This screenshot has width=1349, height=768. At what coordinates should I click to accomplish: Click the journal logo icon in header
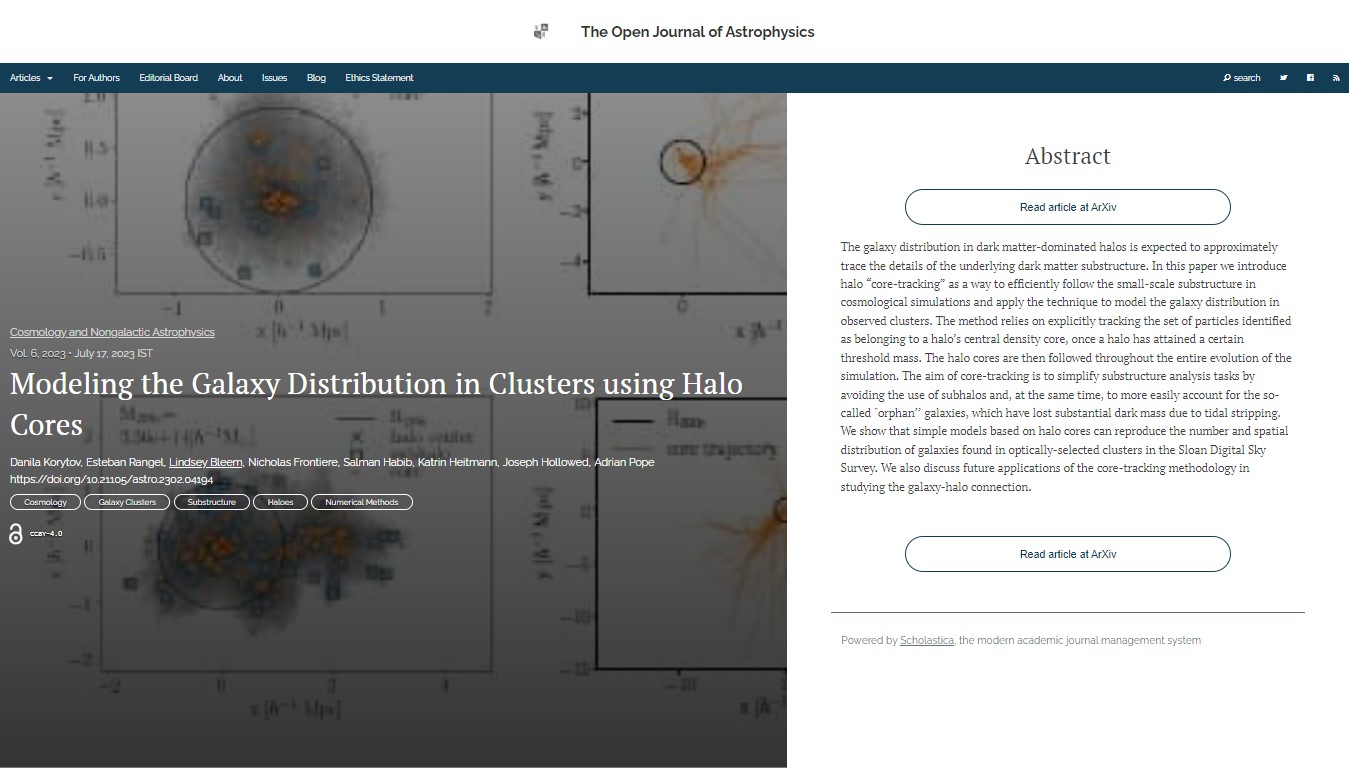541,32
